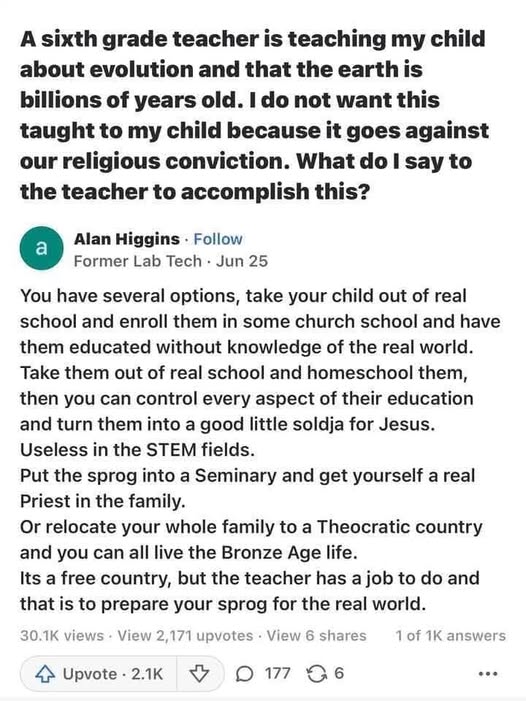This screenshot has height=701, width=526.
Task: Open comments via speech bubble icon
Action: coord(244,674)
